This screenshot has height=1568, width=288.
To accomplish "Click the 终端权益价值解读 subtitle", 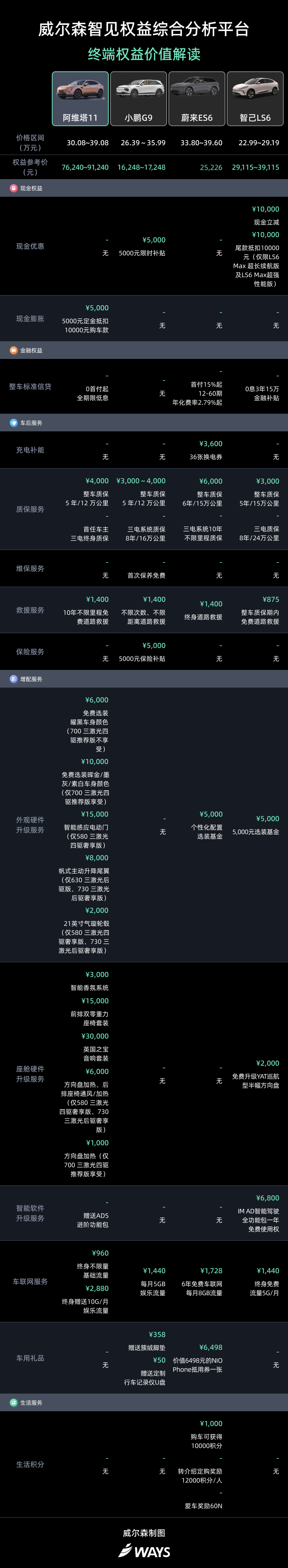I will pyautogui.click(x=144, y=54).
